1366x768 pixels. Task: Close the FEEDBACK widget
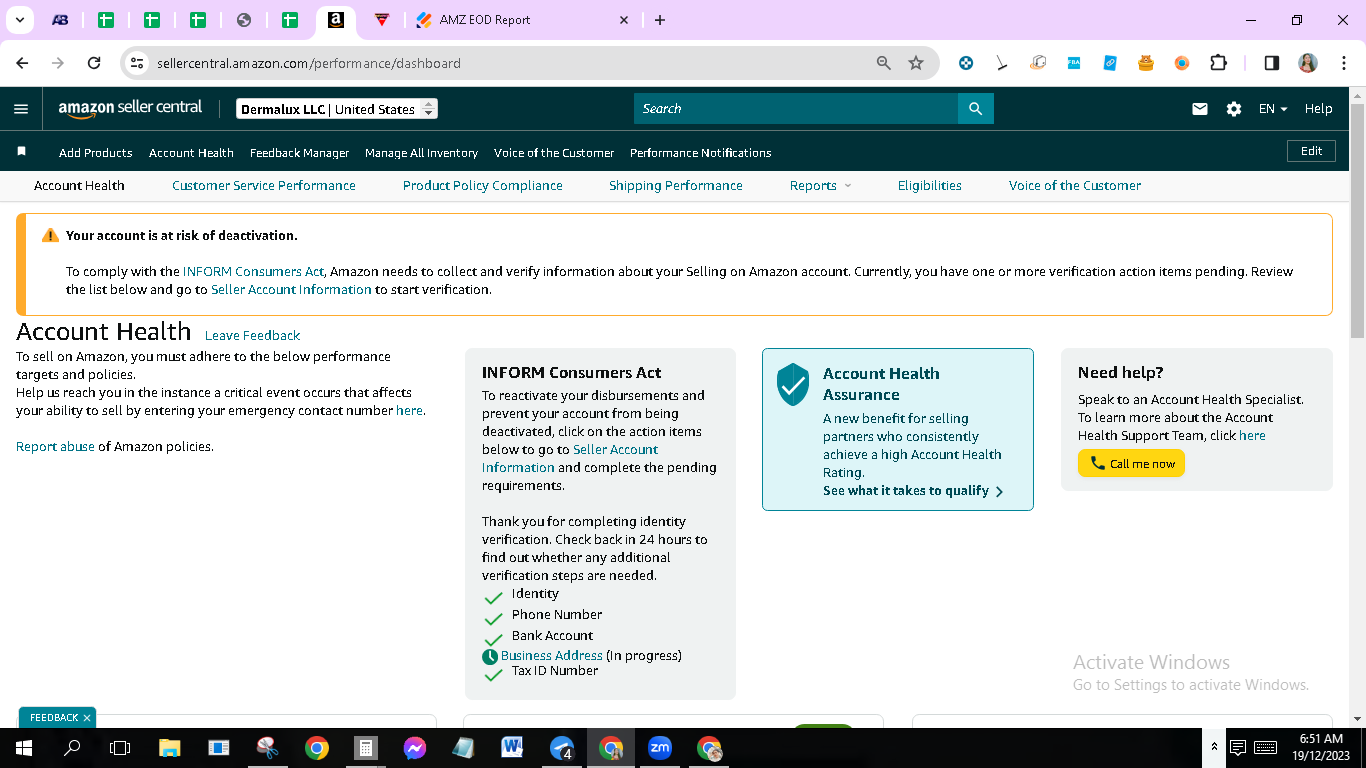tap(87, 718)
